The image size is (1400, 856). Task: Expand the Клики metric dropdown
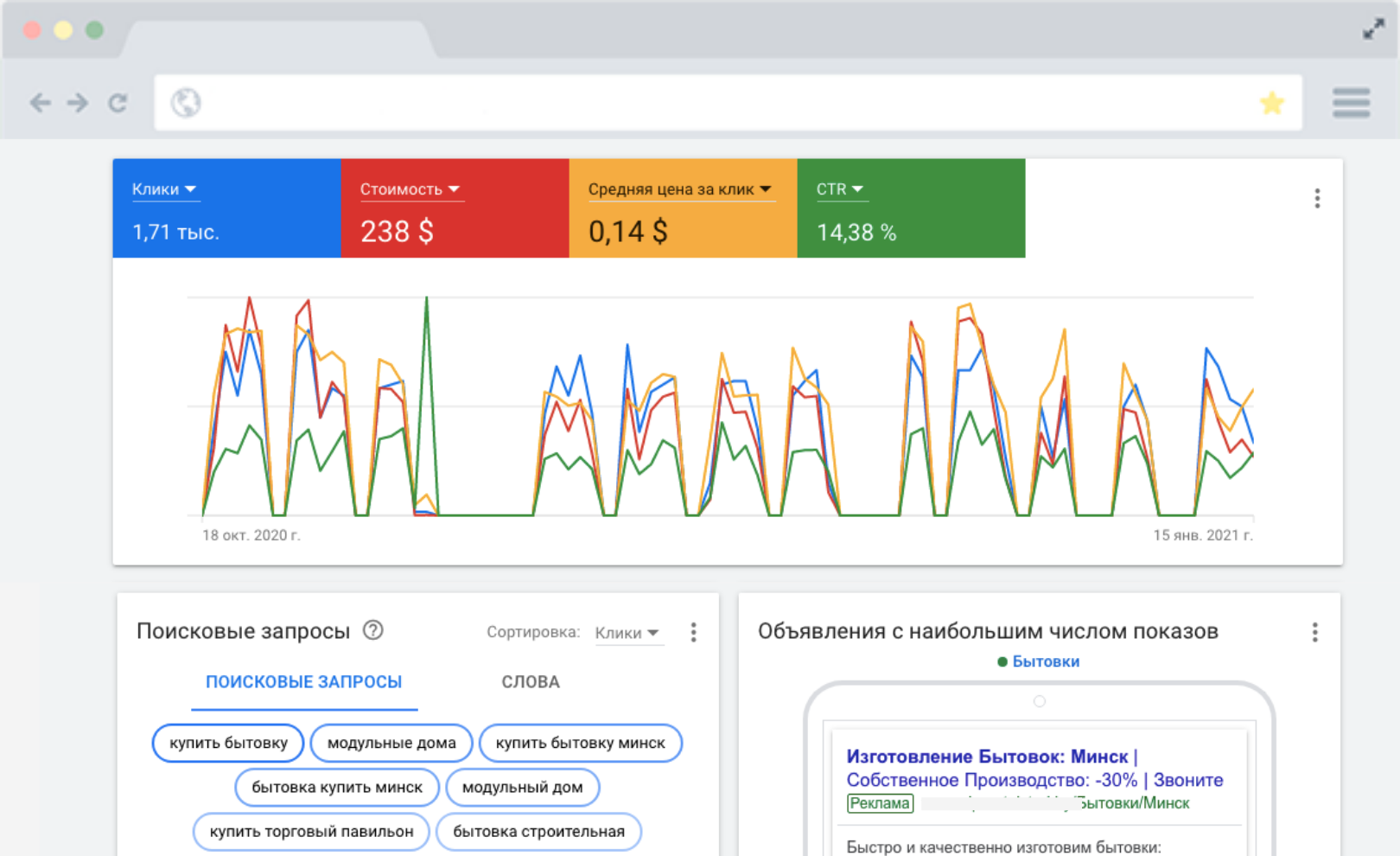coord(165,189)
